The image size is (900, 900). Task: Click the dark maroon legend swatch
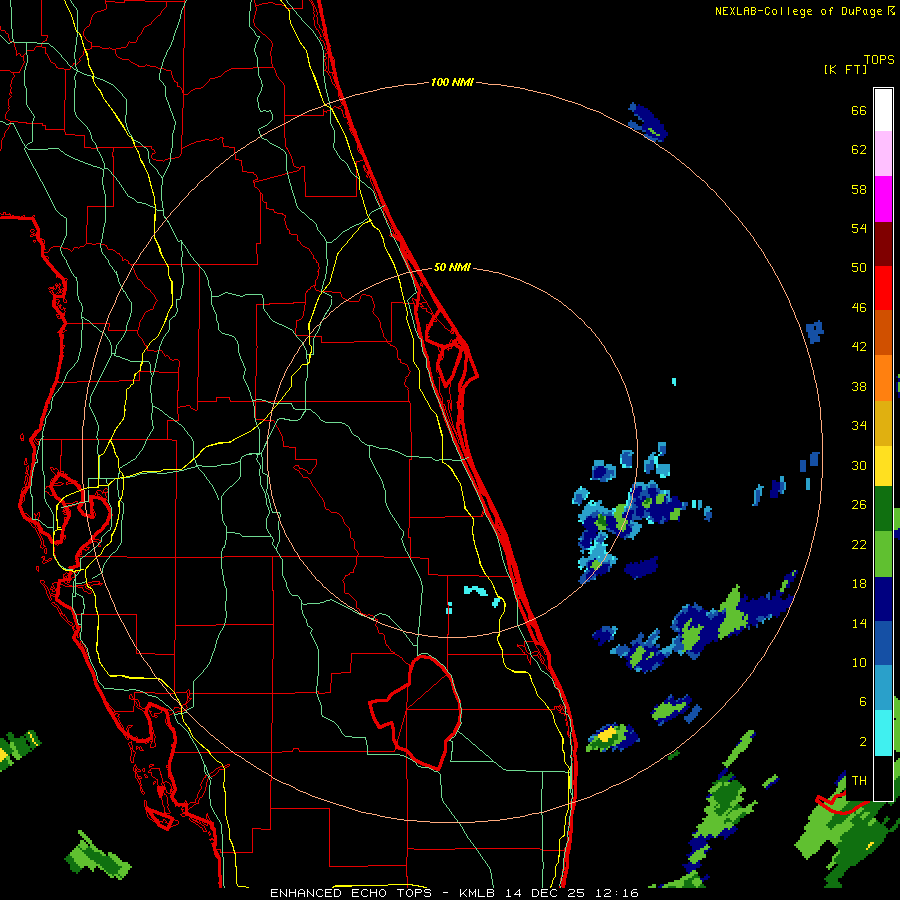coord(883,243)
